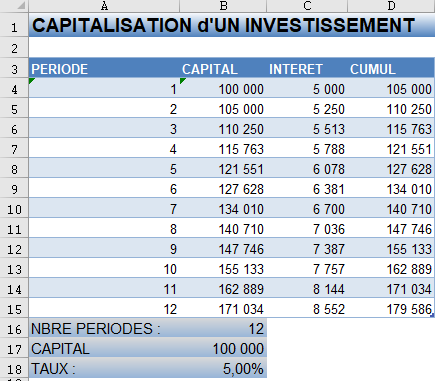Click the Select All corner triangle
The height and width of the screenshot is (381, 435).
coord(21,6)
